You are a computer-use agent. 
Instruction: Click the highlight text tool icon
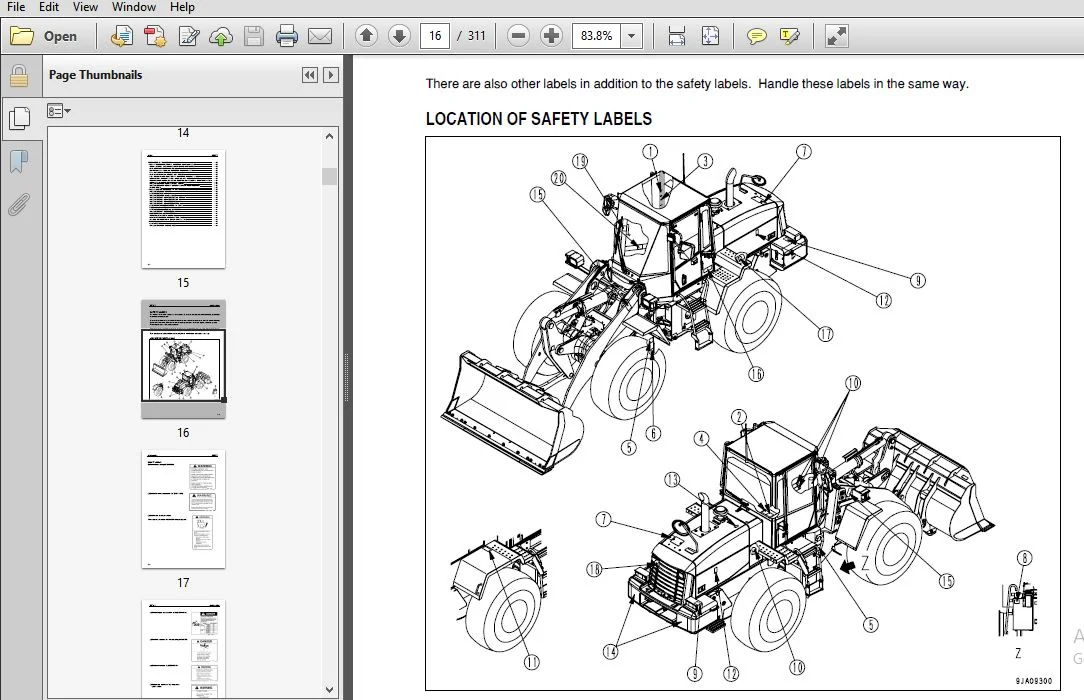(789, 36)
